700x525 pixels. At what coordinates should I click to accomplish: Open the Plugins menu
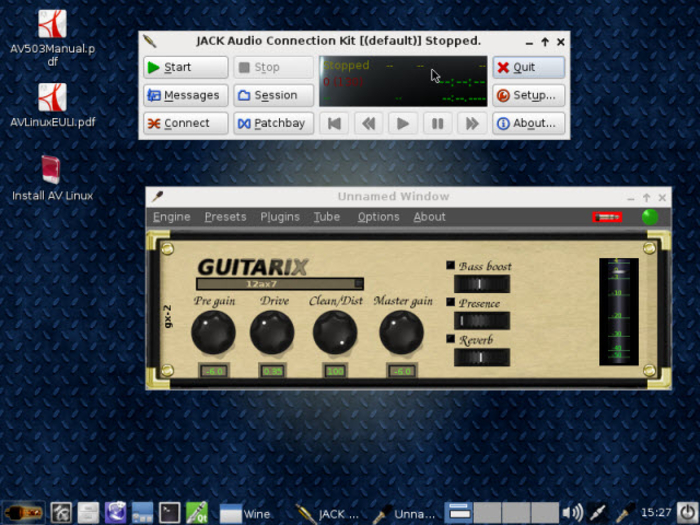[280, 217]
